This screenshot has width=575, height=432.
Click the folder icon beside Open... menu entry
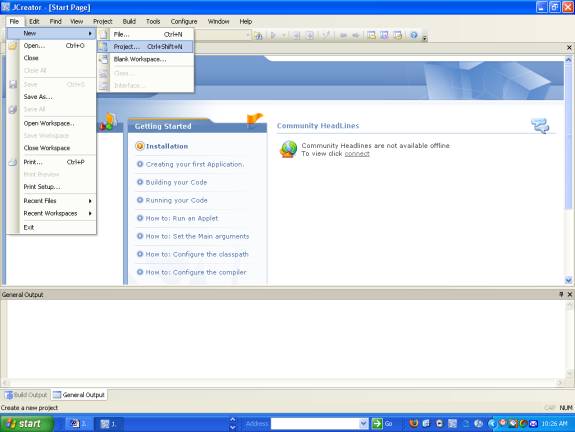[x=13, y=46]
